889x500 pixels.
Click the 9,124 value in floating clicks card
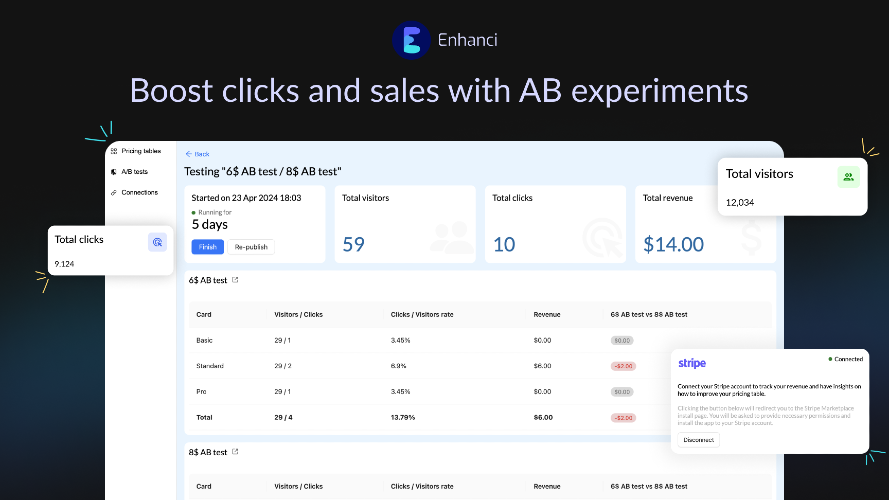(x=64, y=264)
